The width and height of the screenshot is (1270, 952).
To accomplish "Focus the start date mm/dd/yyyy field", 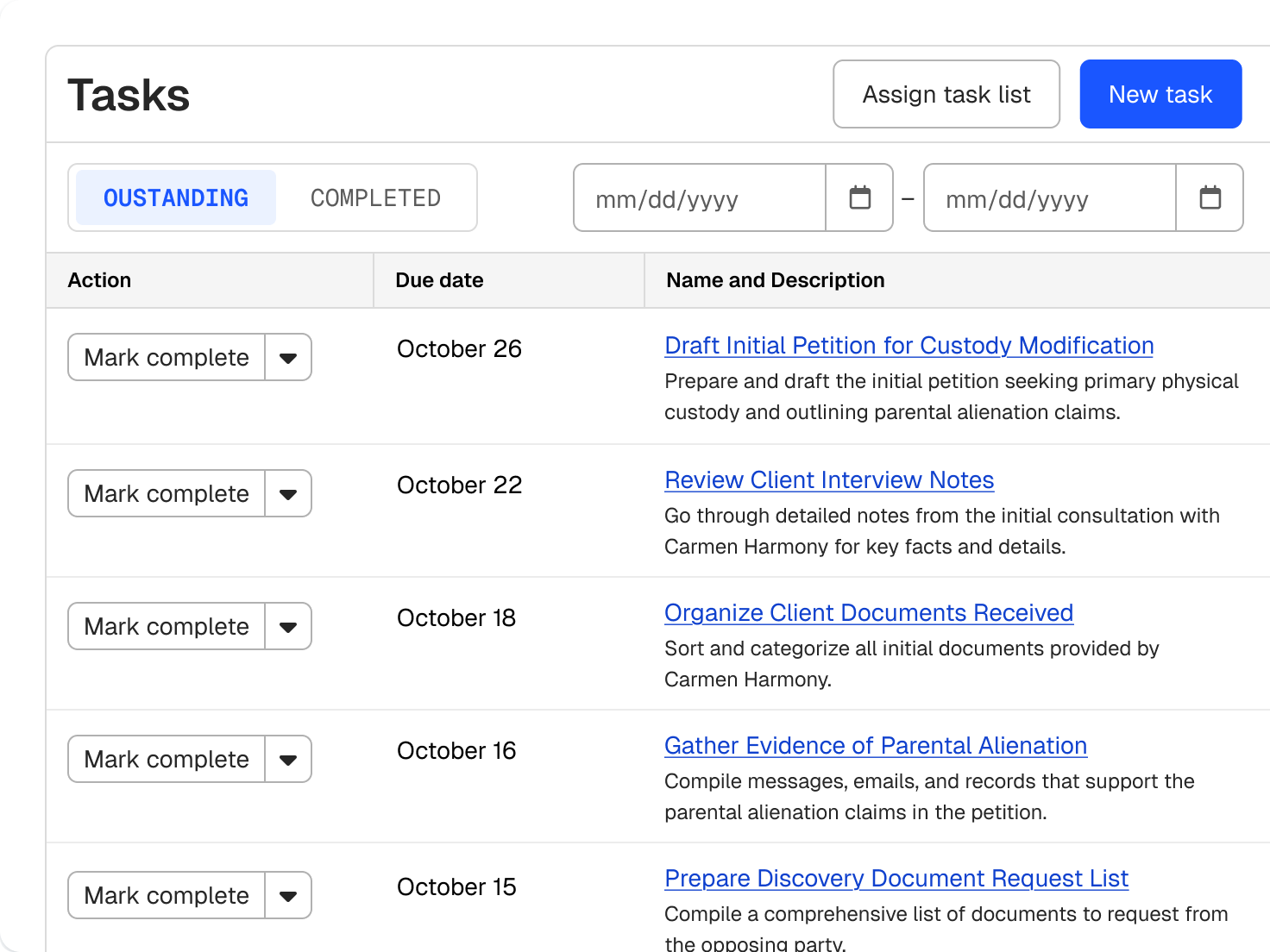I will (700, 197).
